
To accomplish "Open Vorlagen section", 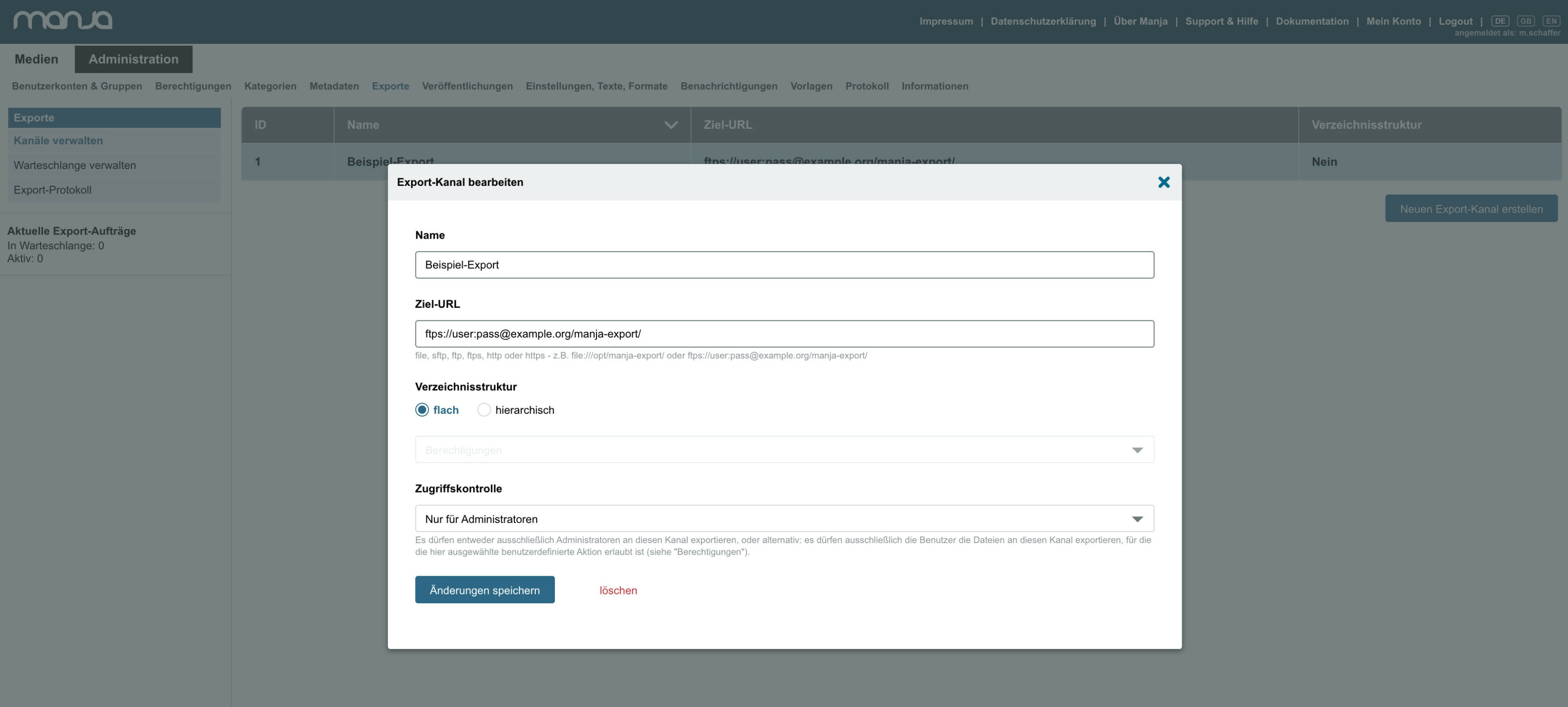I will pyautogui.click(x=811, y=86).
